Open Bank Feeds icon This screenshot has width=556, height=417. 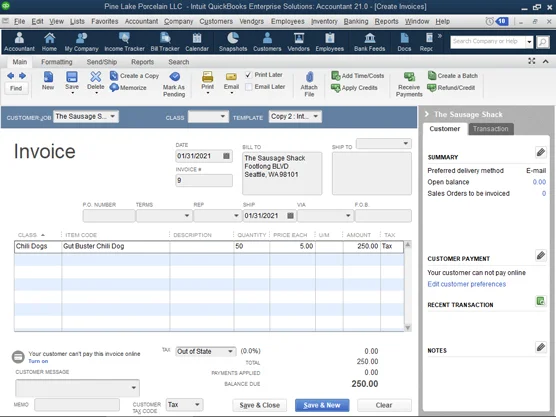(x=369, y=41)
